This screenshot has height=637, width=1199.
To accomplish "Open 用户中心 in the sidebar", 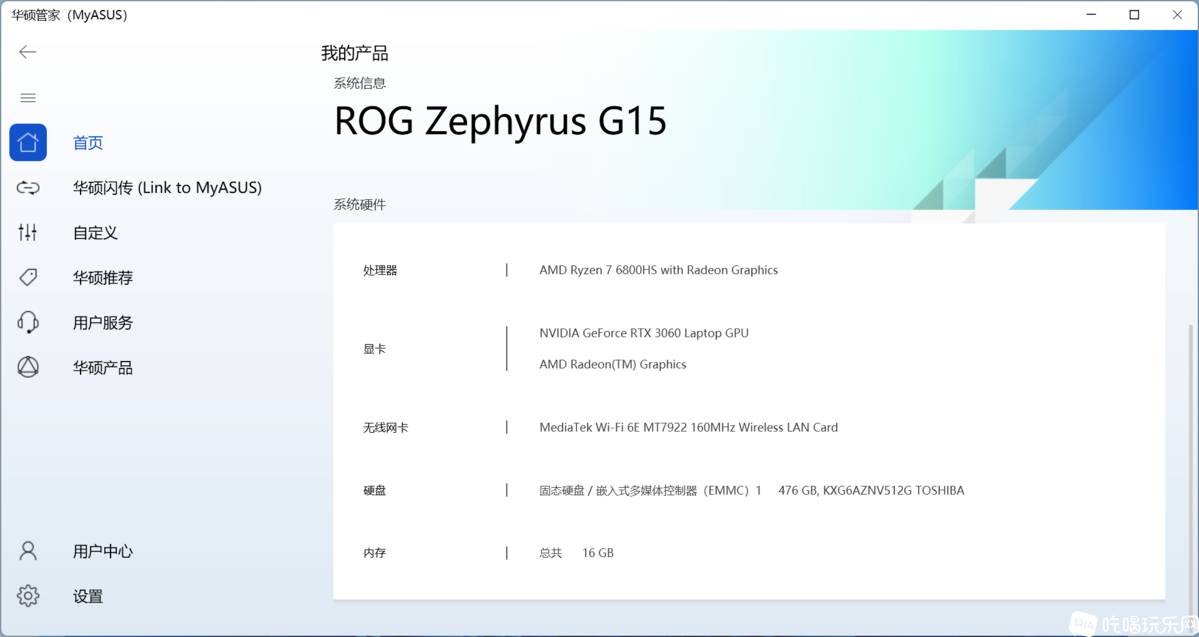I will (103, 551).
